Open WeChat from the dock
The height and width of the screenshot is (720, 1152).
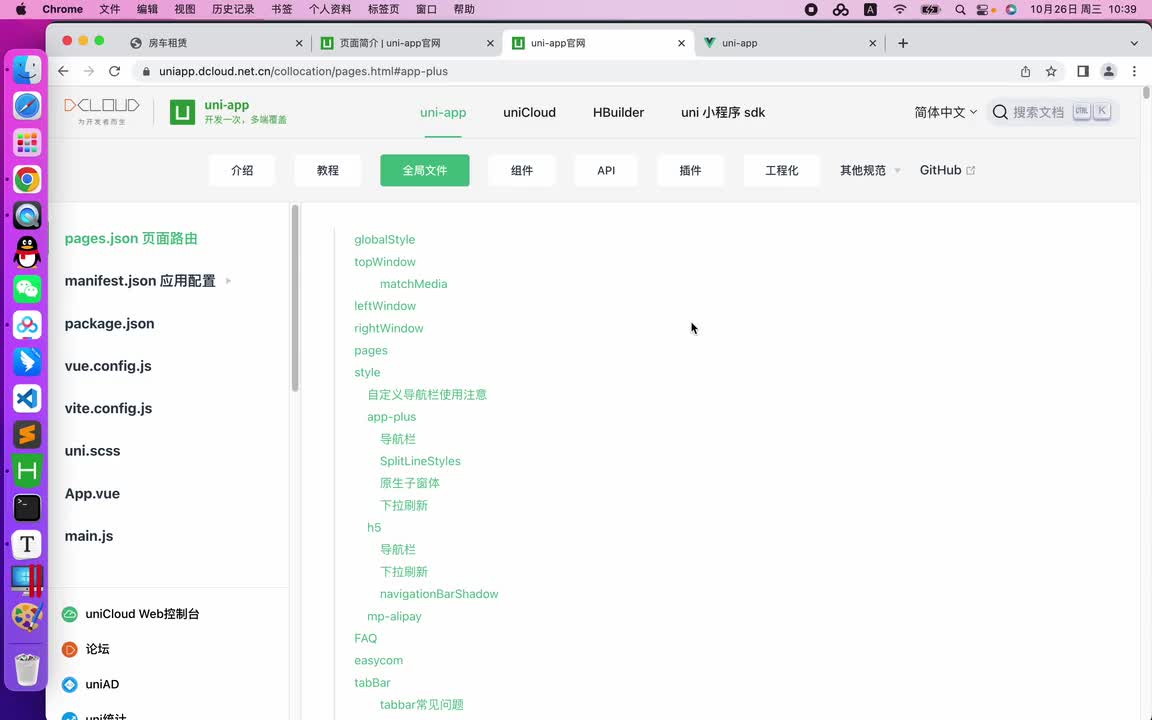pyautogui.click(x=27, y=289)
